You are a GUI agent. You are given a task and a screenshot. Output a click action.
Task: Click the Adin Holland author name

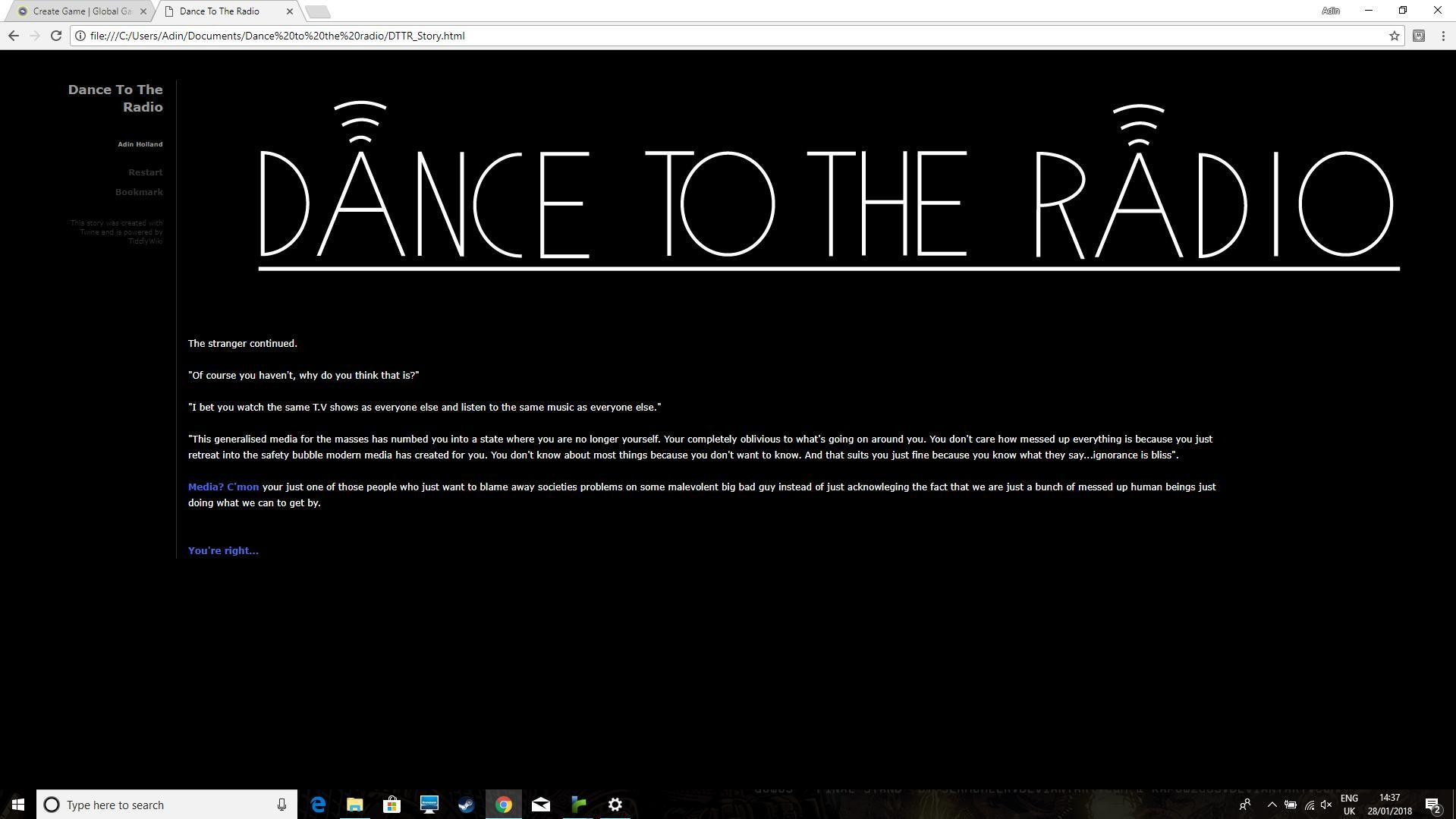[x=140, y=144]
